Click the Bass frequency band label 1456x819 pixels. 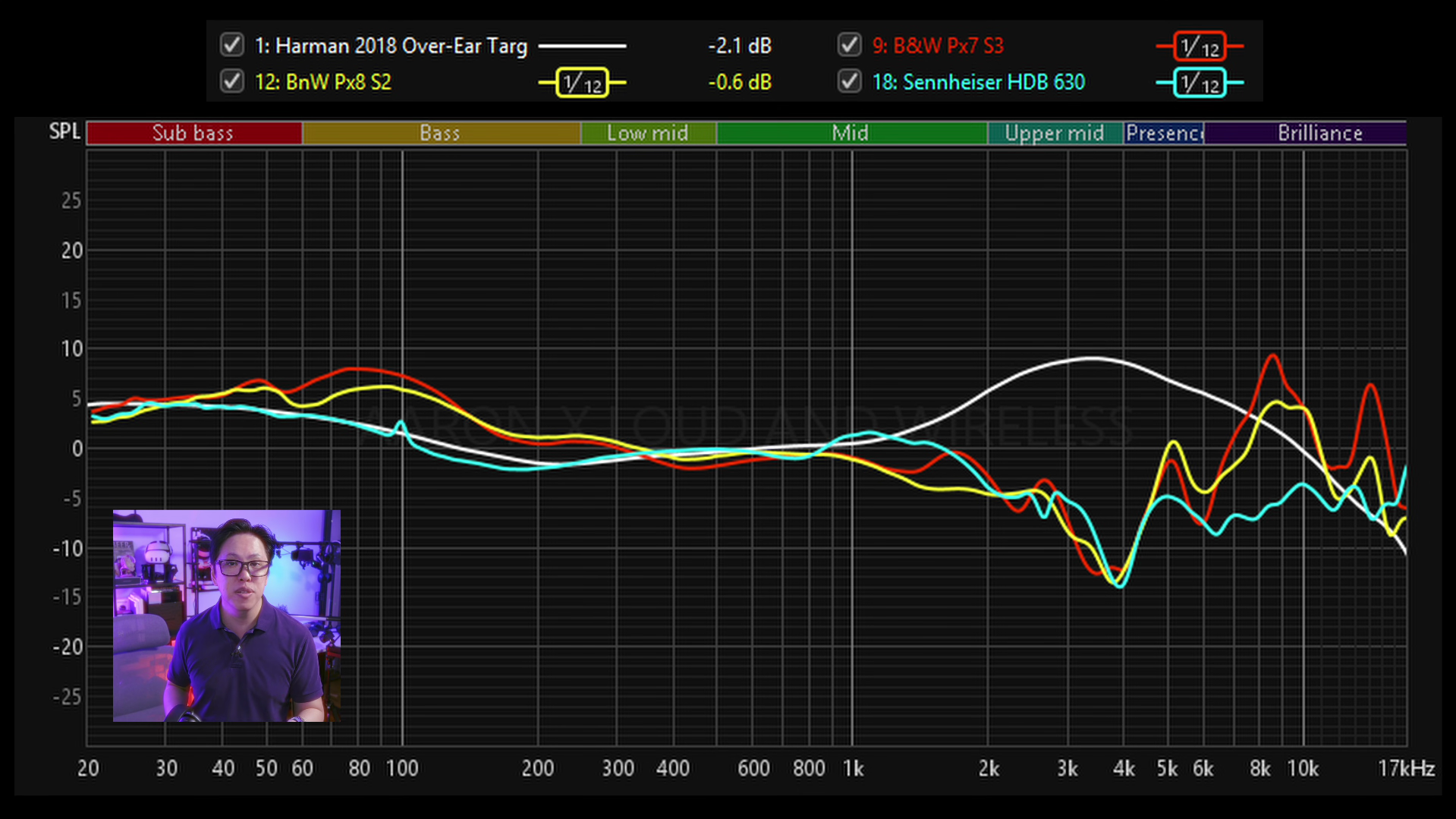(440, 133)
